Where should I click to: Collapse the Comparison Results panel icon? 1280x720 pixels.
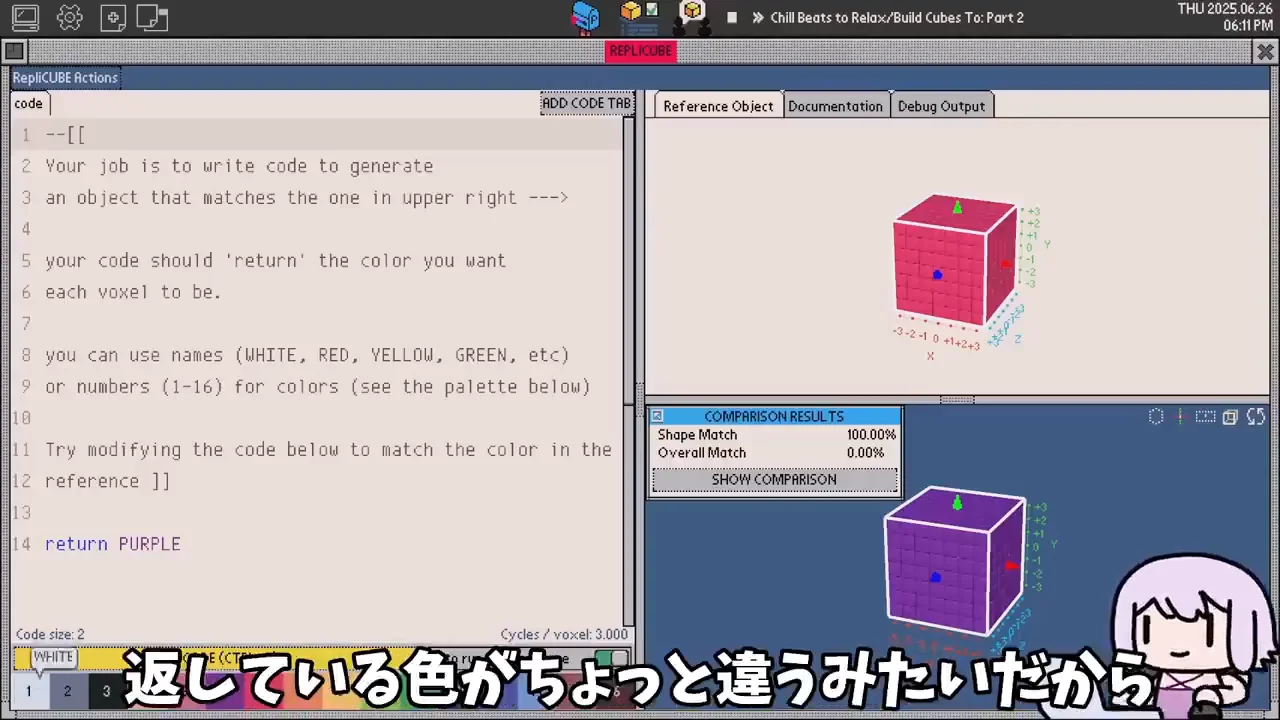657,416
